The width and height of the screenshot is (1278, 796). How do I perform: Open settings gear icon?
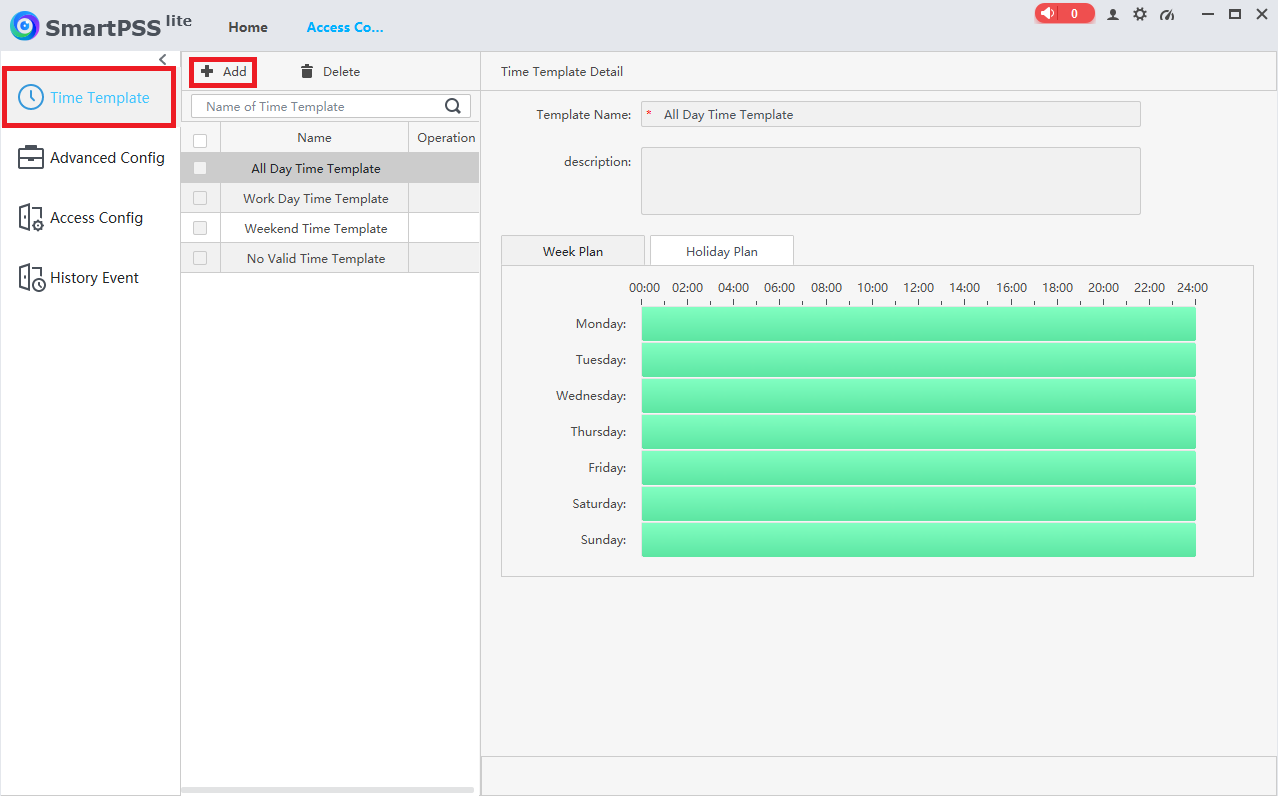[x=1140, y=14]
